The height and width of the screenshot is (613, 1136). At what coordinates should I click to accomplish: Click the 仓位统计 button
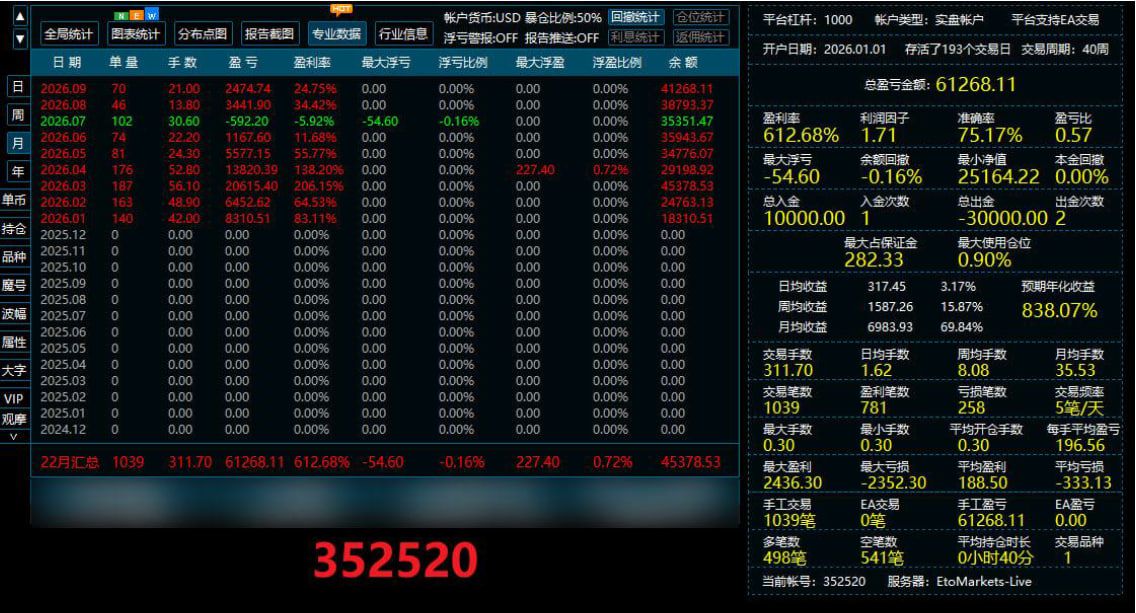point(701,17)
